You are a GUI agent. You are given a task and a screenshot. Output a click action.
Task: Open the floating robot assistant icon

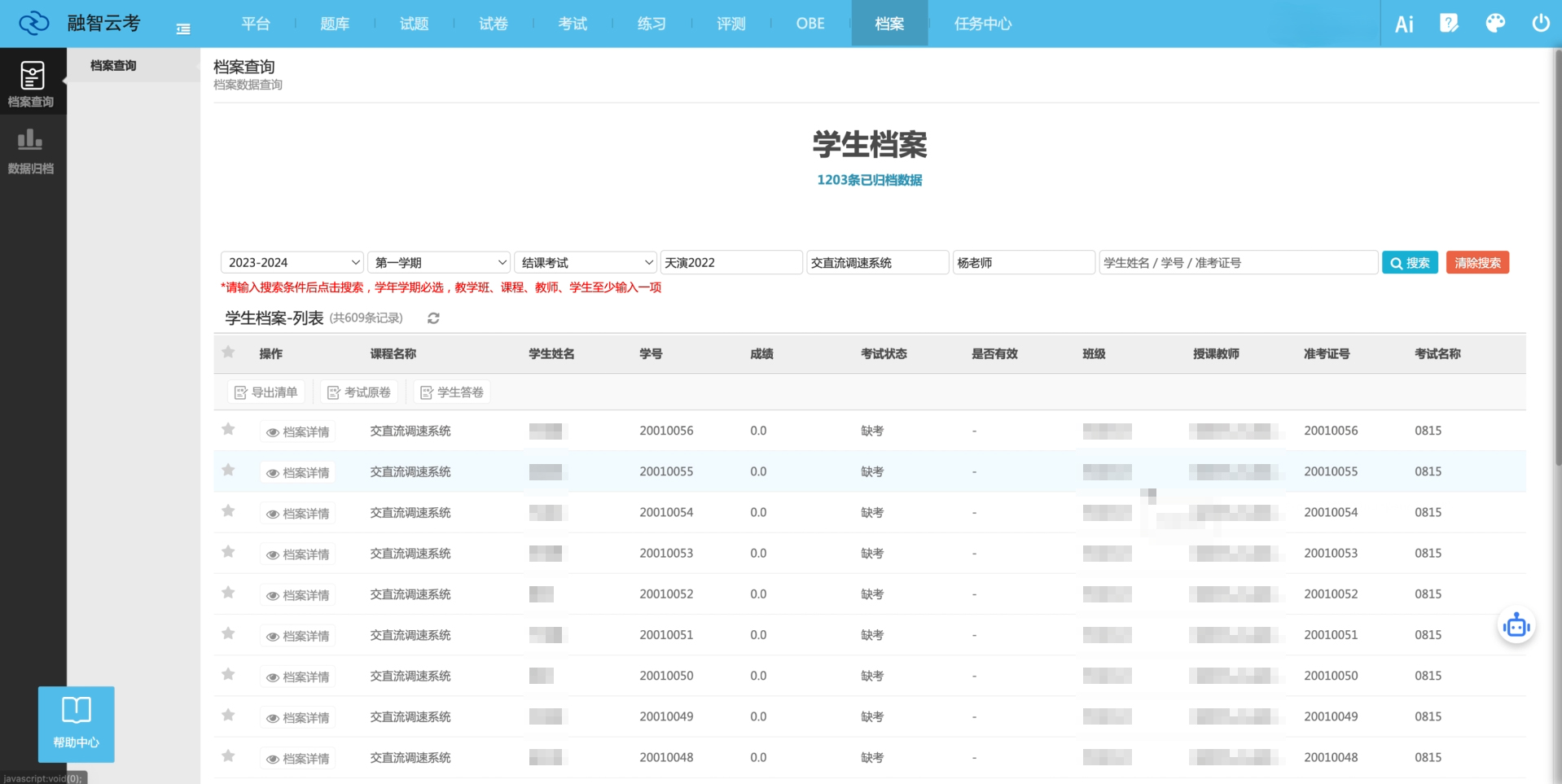click(x=1516, y=626)
